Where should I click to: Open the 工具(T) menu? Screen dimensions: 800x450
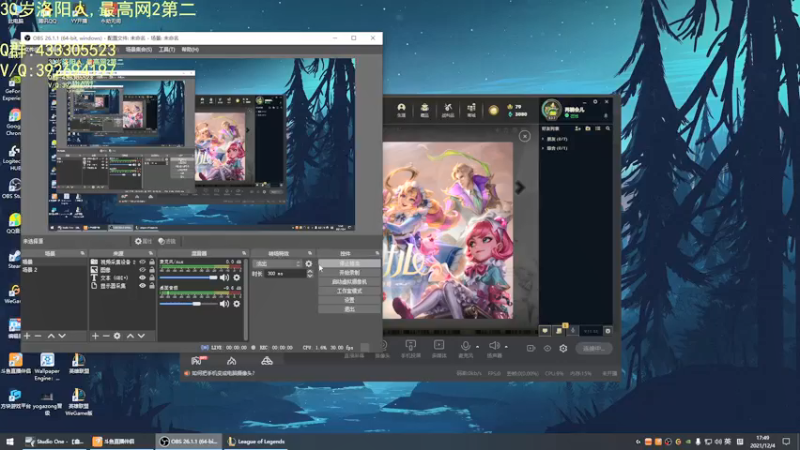coord(167,49)
